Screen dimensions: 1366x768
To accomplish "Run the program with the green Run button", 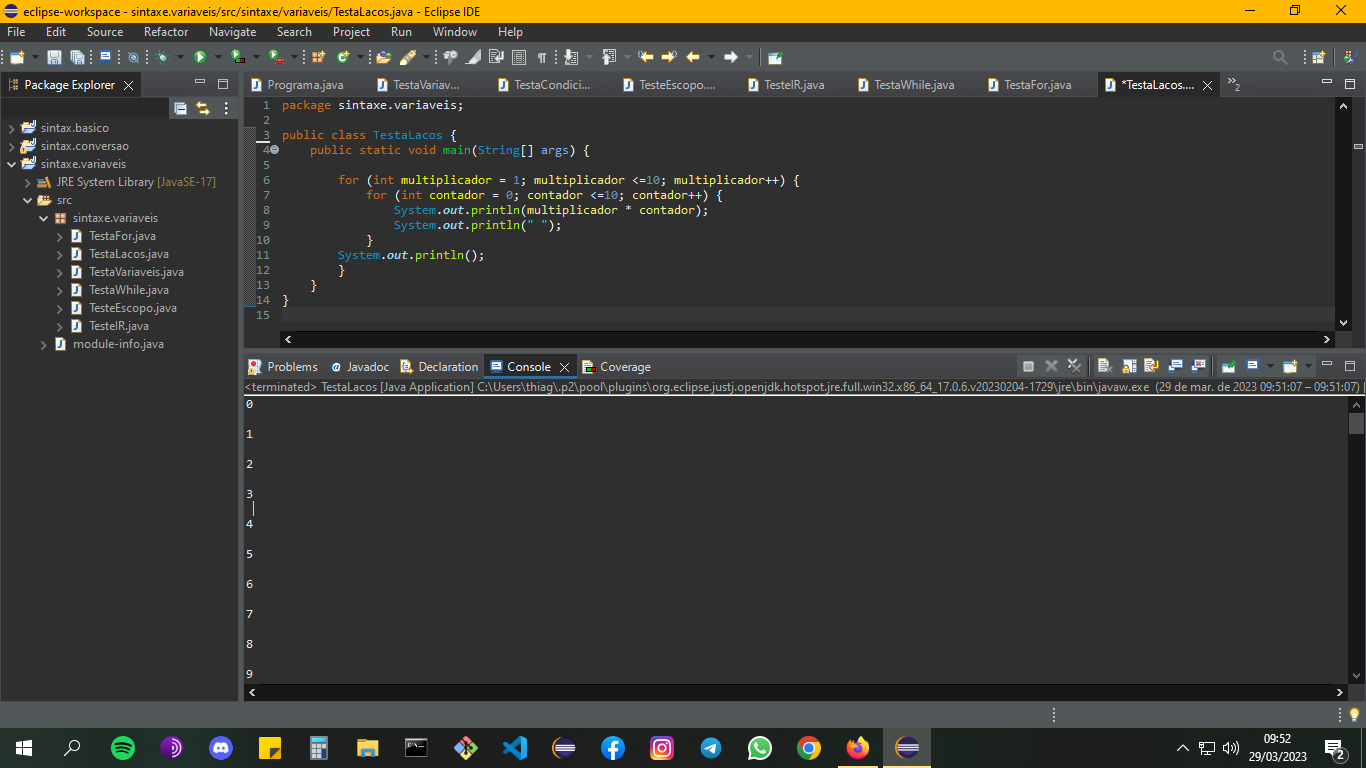I will (x=200, y=57).
